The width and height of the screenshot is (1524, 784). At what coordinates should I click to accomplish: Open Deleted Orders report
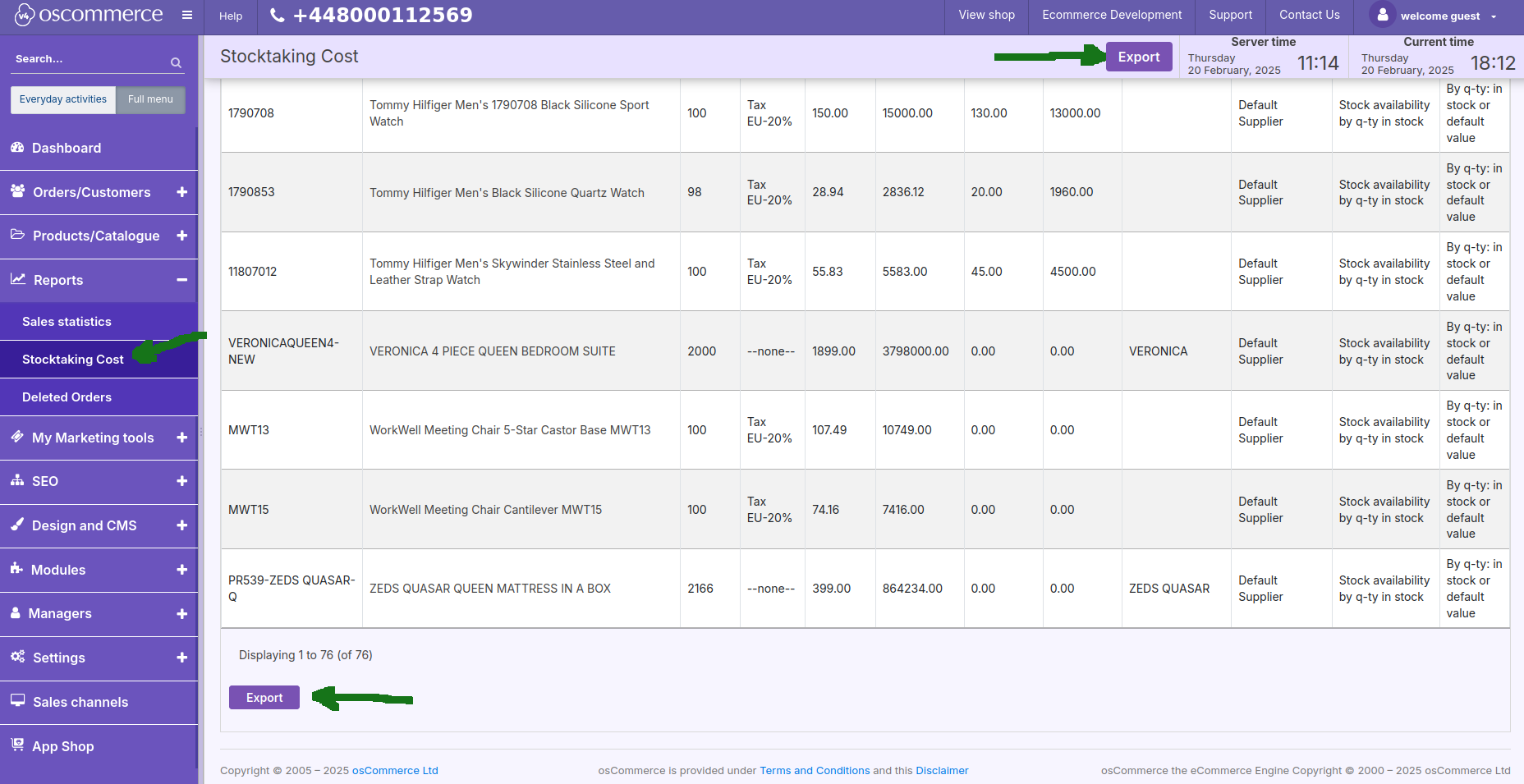[x=67, y=397]
